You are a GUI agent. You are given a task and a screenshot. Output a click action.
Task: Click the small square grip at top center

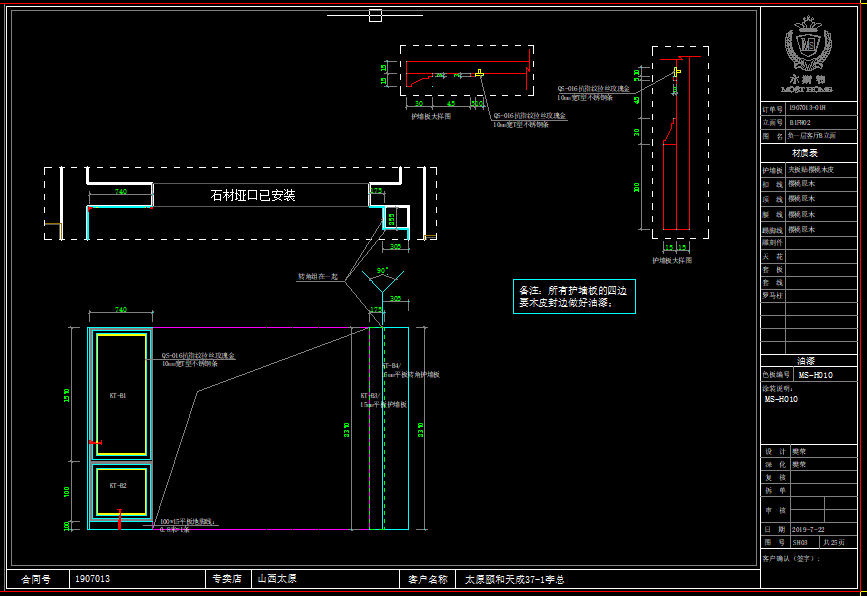point(375,15)
